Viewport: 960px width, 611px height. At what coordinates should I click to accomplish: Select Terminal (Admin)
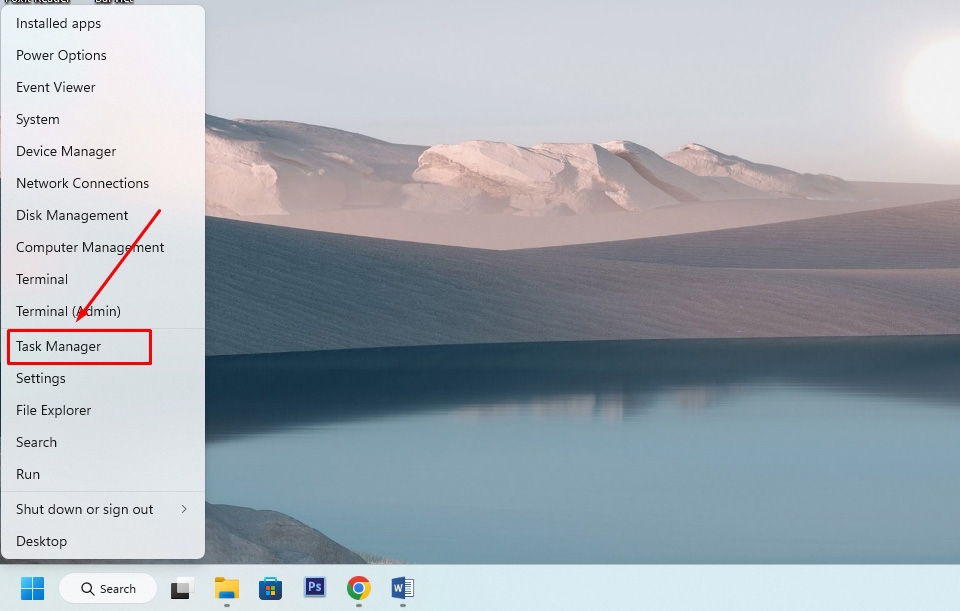click(x=68, y=311)
